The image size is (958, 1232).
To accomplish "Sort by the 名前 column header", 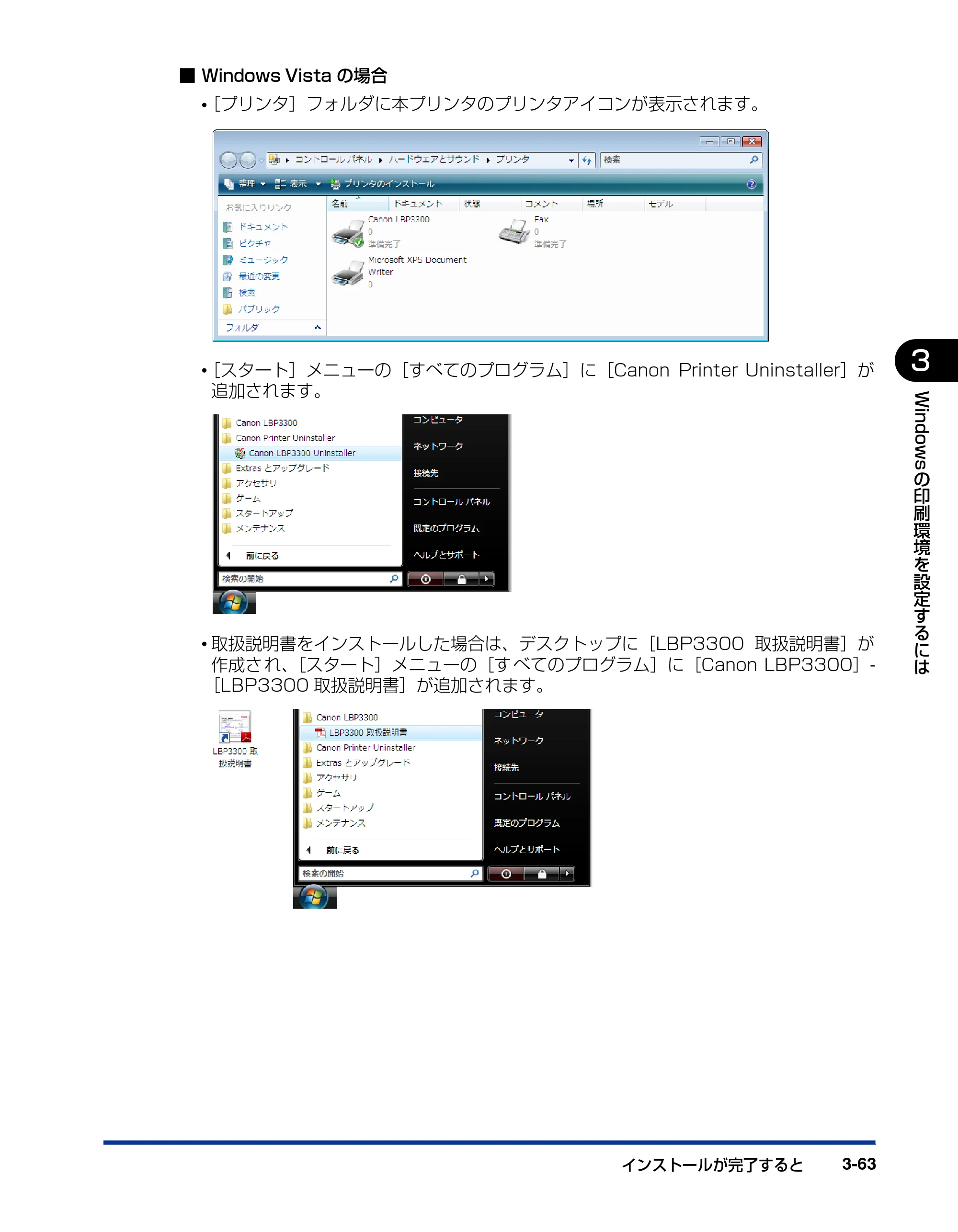I will 358,204.
